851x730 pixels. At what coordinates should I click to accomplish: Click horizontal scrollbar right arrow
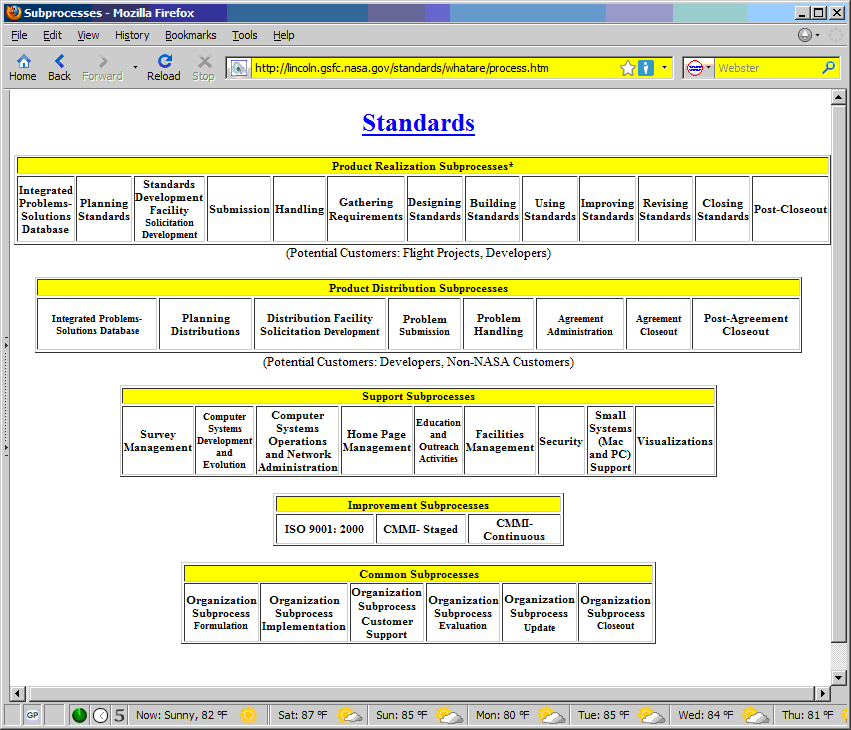pyautogui.click(x=822, y=693)
